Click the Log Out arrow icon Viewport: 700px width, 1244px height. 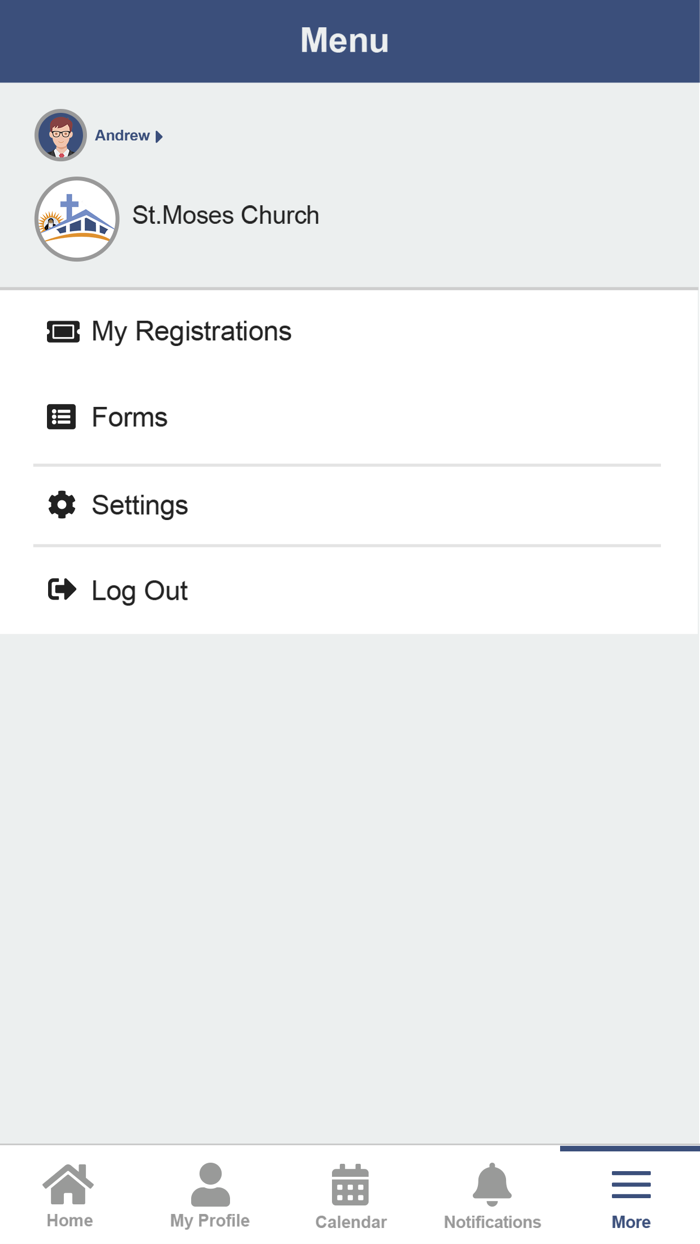[x=62, y=590]
